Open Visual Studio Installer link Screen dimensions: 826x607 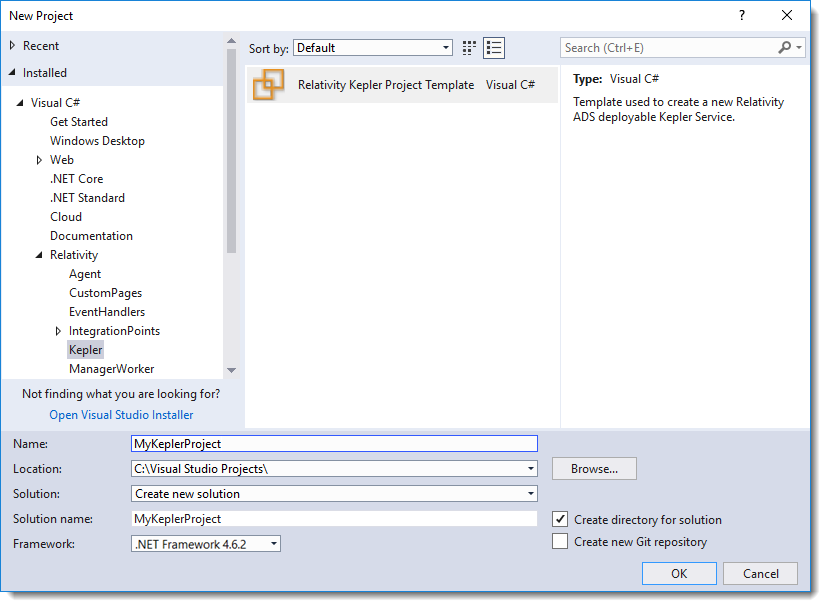121,415
